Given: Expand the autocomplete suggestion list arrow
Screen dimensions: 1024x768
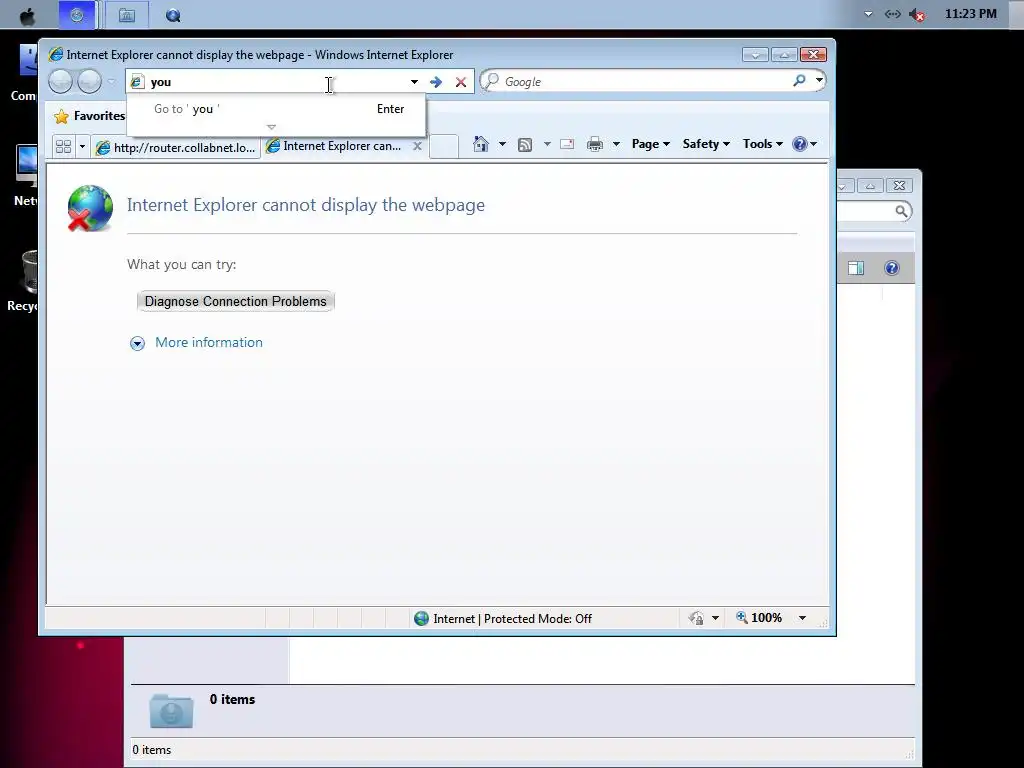Looking at the screenshot, I should 272,127.
